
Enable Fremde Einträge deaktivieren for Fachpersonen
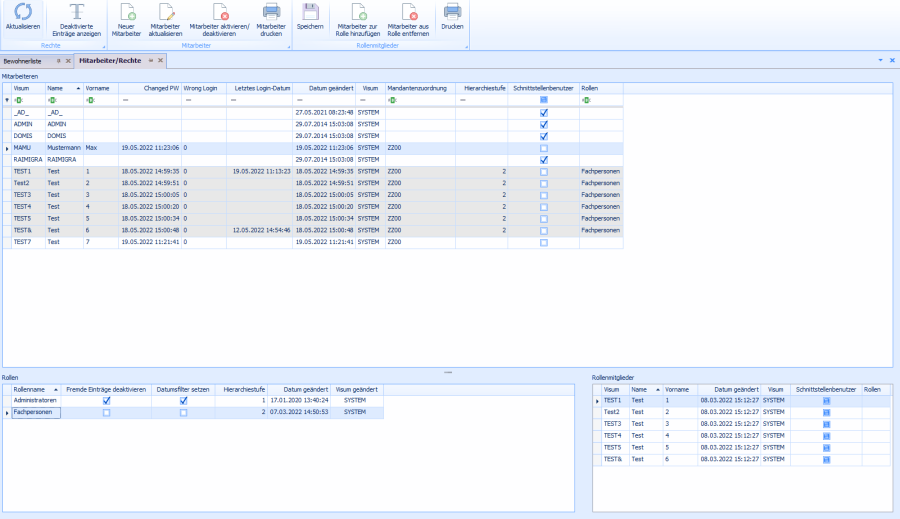point(107,412)
